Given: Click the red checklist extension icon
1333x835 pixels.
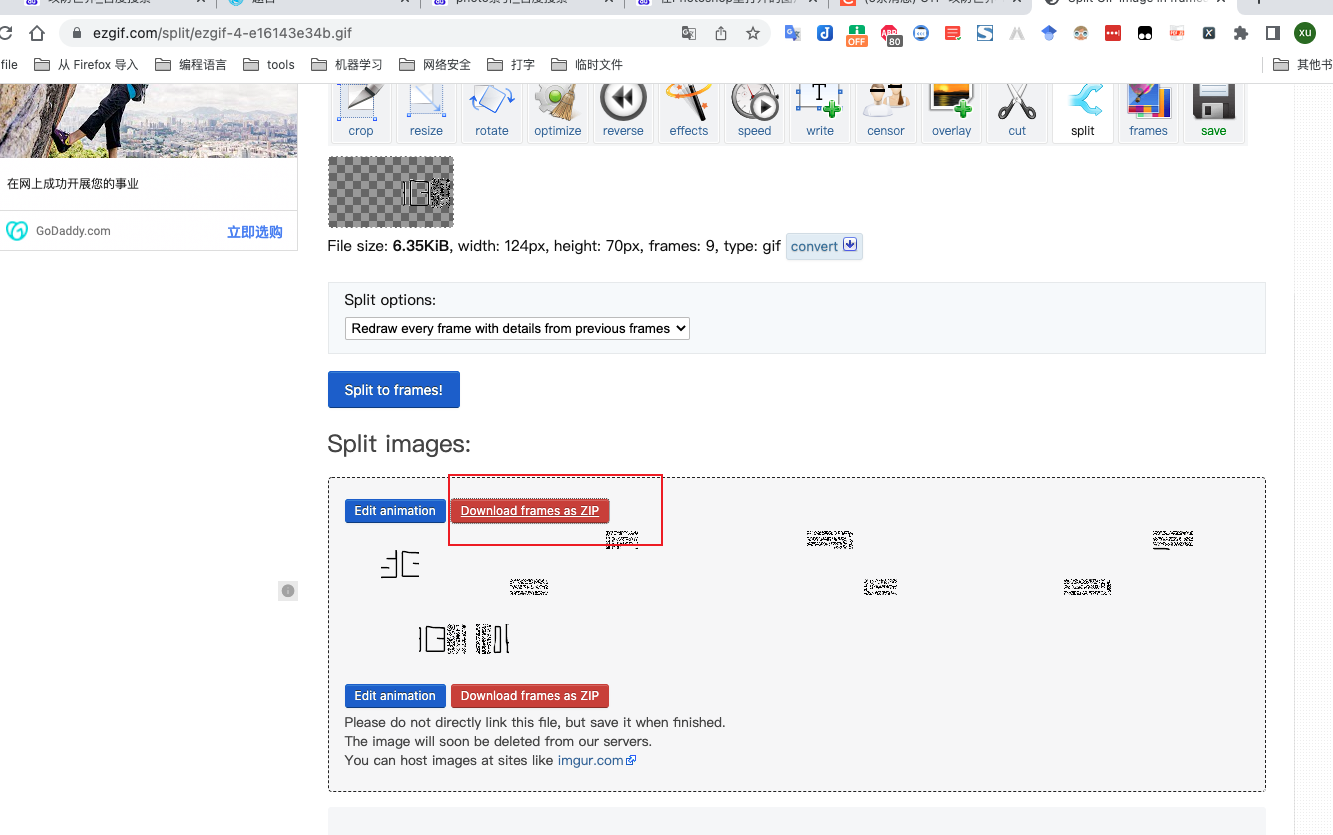Looking at the screenshot, I should pyautogui.click(x=953, y=33).
